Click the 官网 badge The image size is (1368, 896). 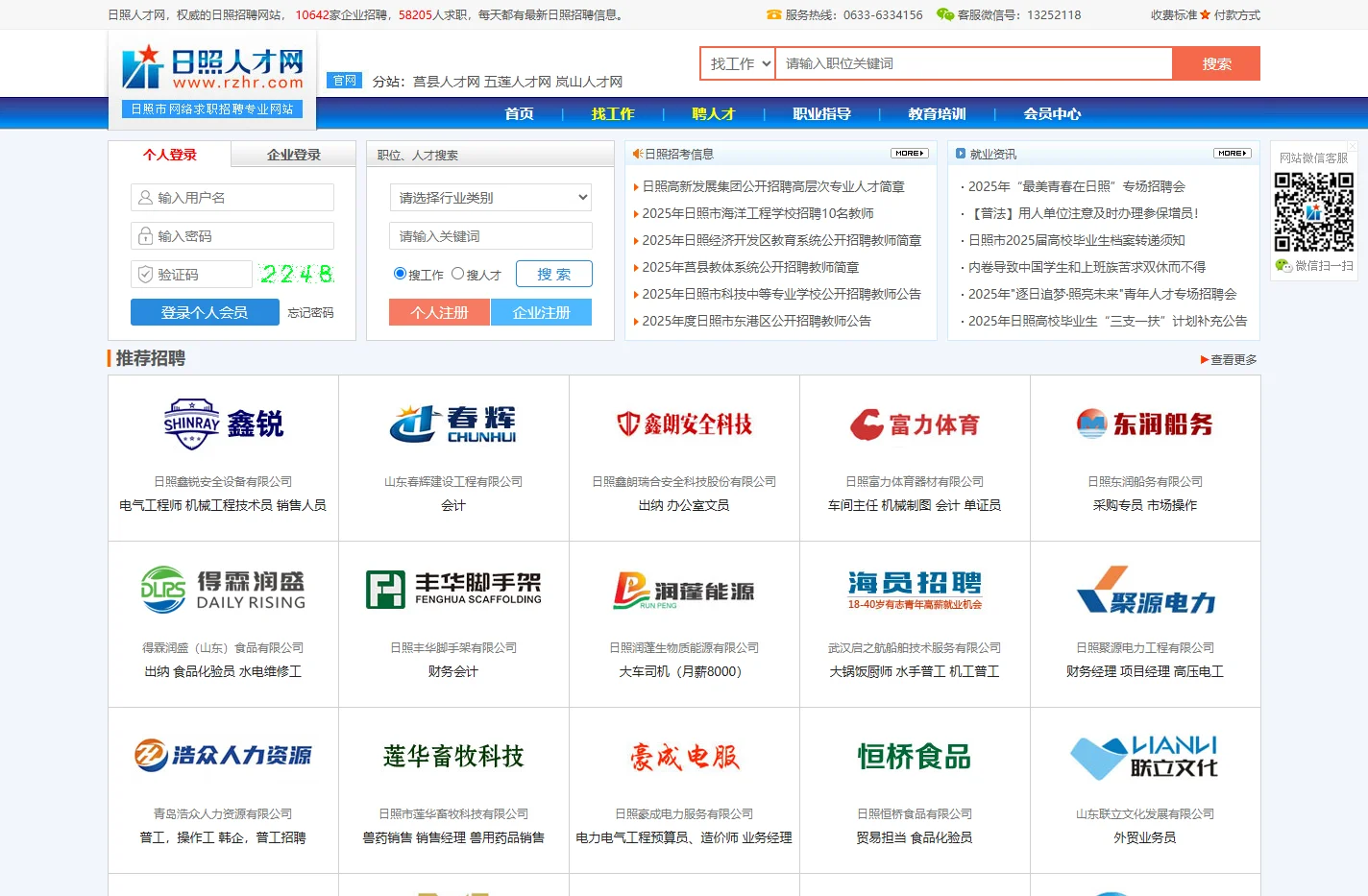[x=345, y=81]
